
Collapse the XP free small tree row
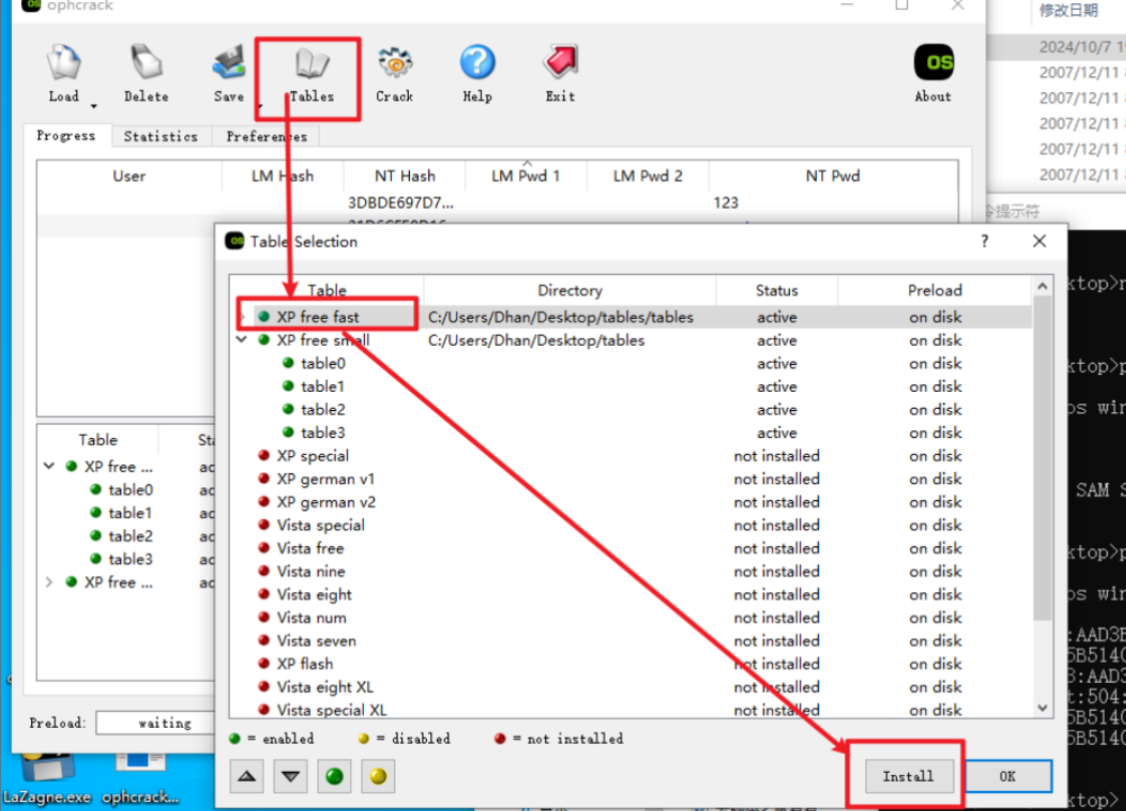pyautogui.click(x=242, y=340)
